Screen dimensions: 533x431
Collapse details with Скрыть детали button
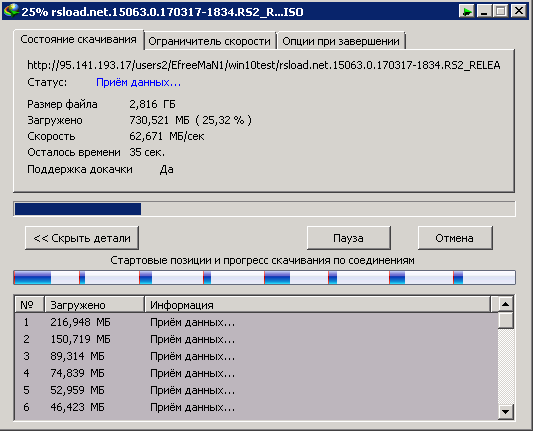tap(82, 238)
